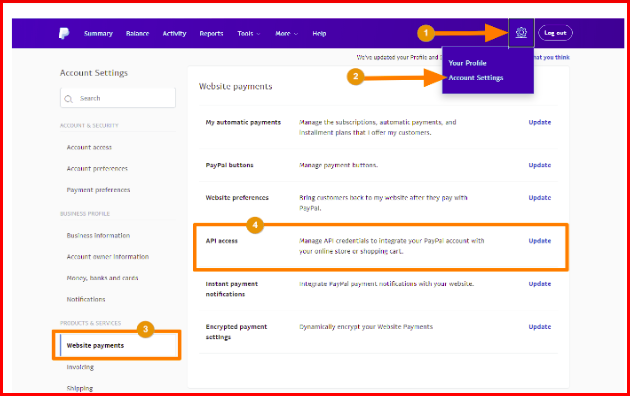Click the 'PRODUCTS & SERVICES' section header

click(90, 323)
